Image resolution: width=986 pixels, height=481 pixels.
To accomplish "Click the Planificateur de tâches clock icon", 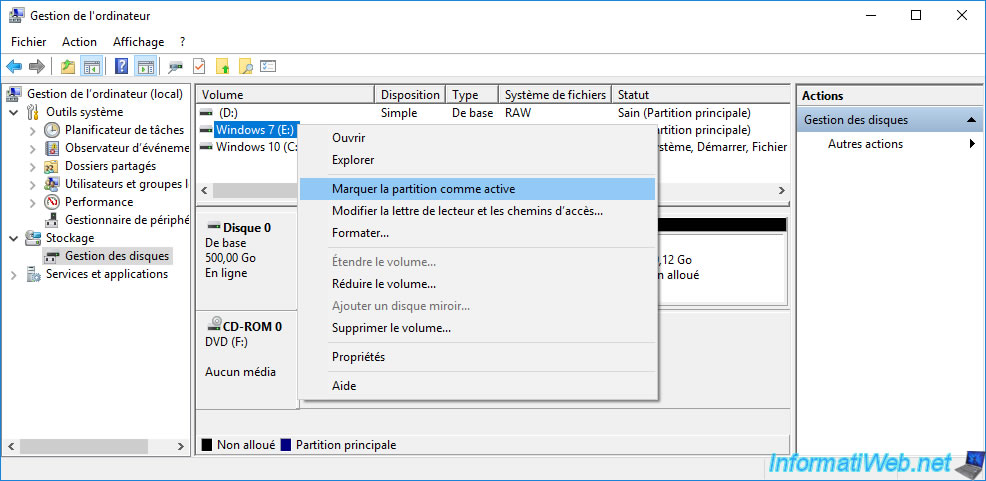I will (52, 130).
